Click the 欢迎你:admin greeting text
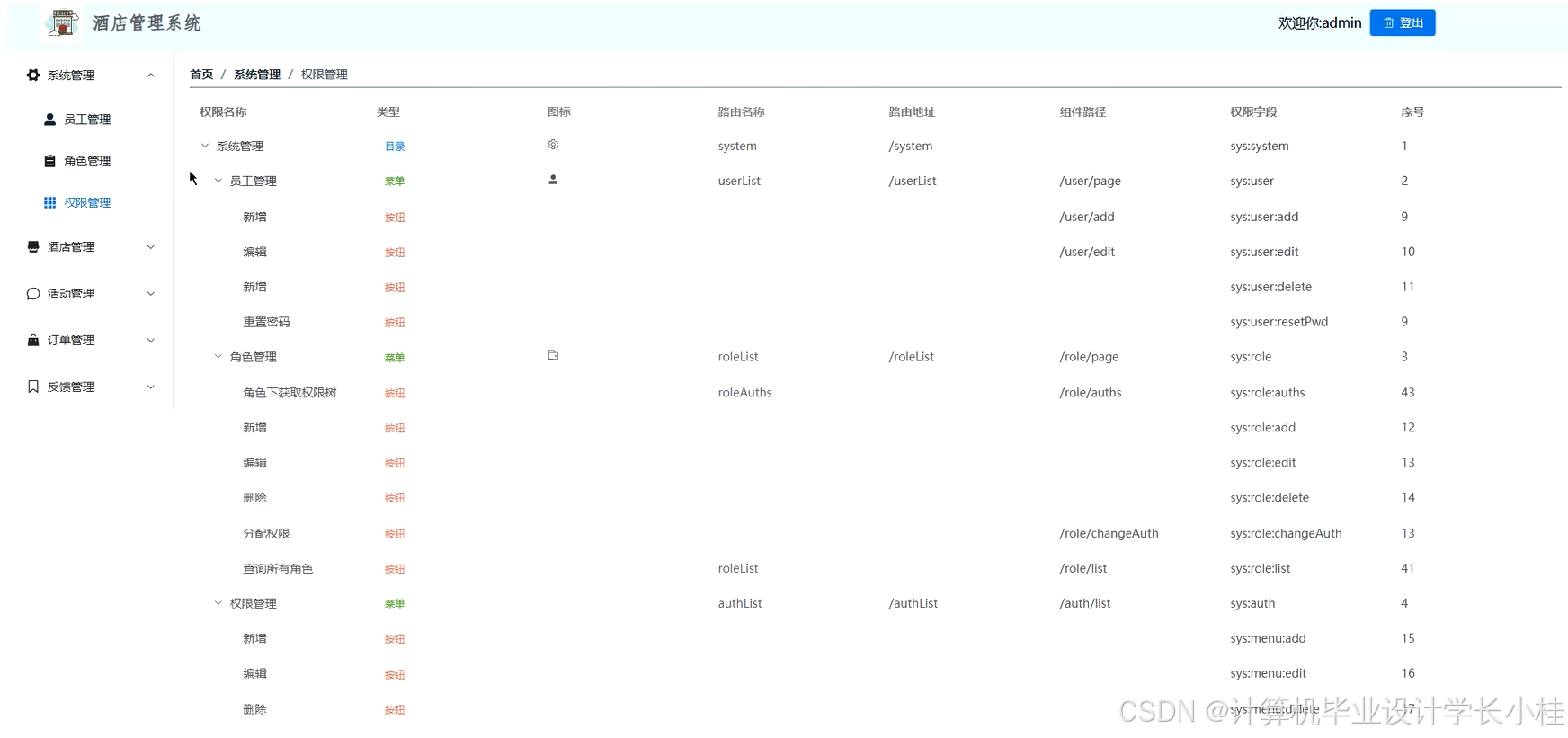Image resolution: width=1568 pixels, height=738 pixels. (x=1320, y=23)
